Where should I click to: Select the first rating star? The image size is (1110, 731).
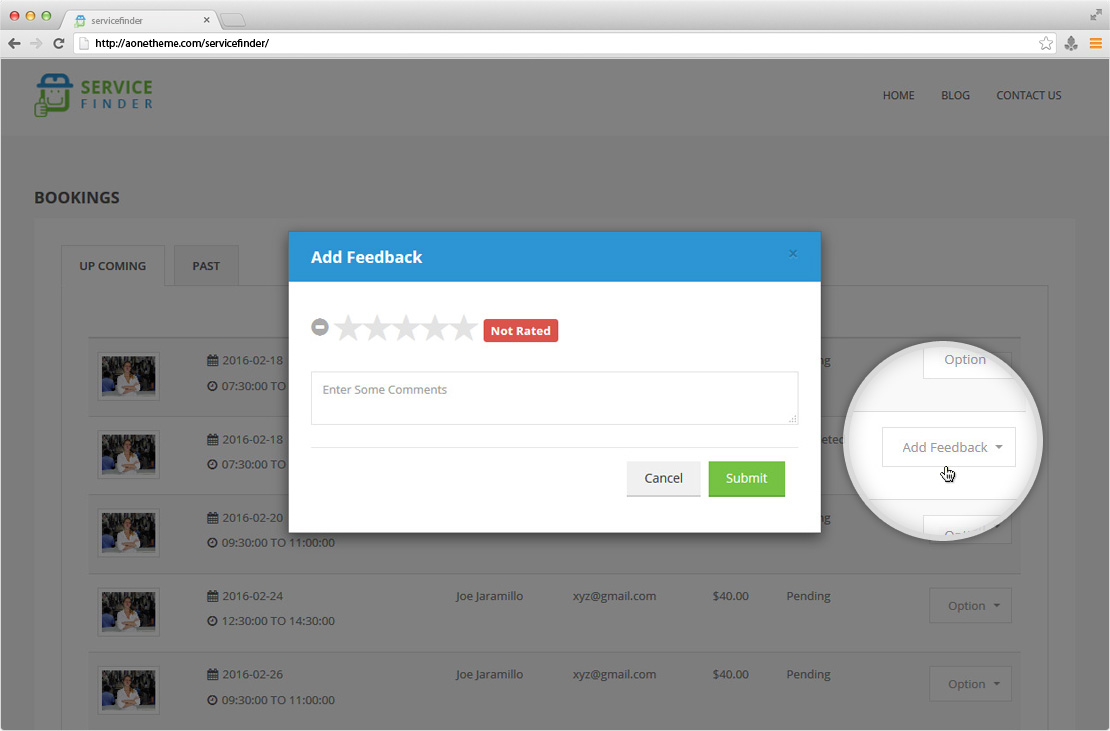(x=348, y=328)
